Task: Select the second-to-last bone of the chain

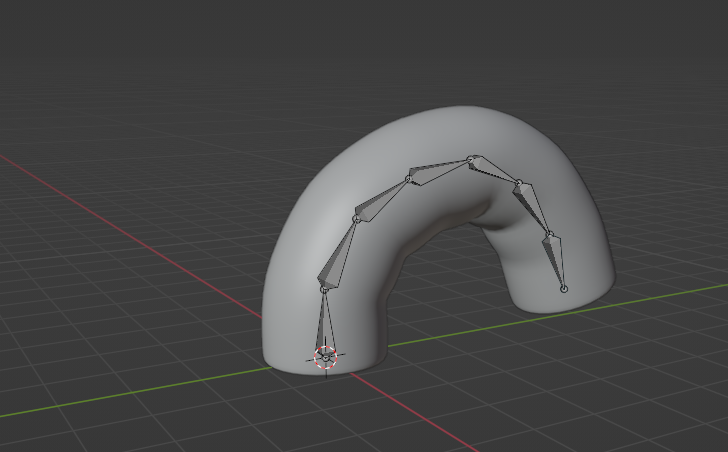Action: (533, 207)
